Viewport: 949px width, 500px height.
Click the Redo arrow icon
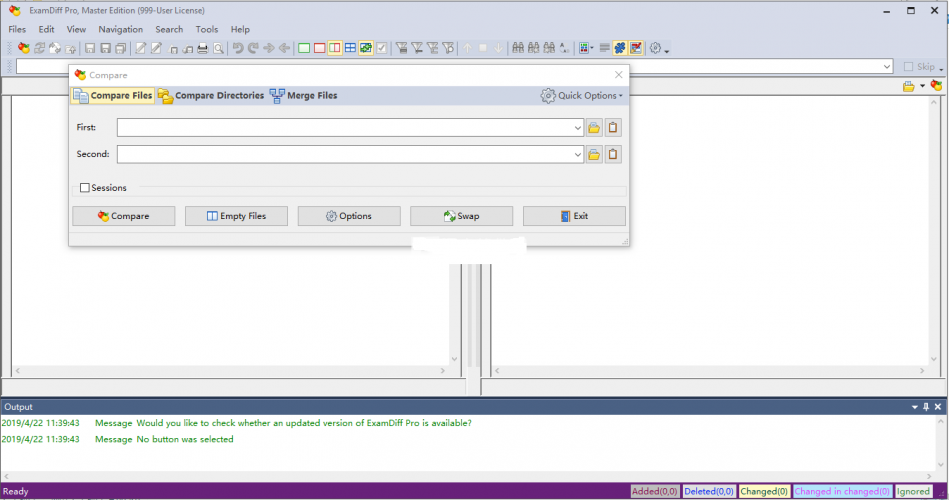253,48
